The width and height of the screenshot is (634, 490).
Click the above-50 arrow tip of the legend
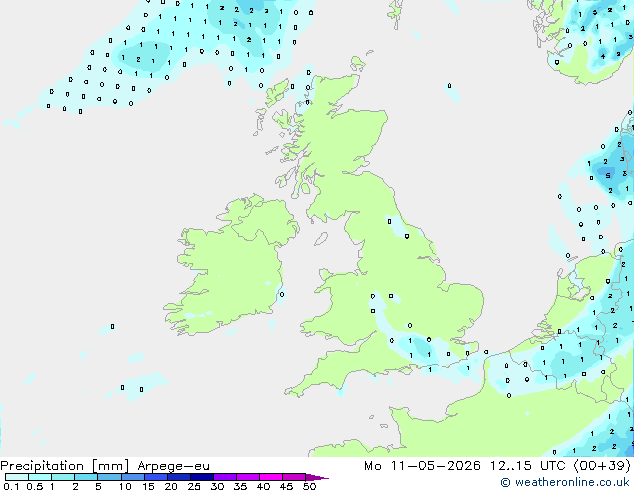(317, 477)
